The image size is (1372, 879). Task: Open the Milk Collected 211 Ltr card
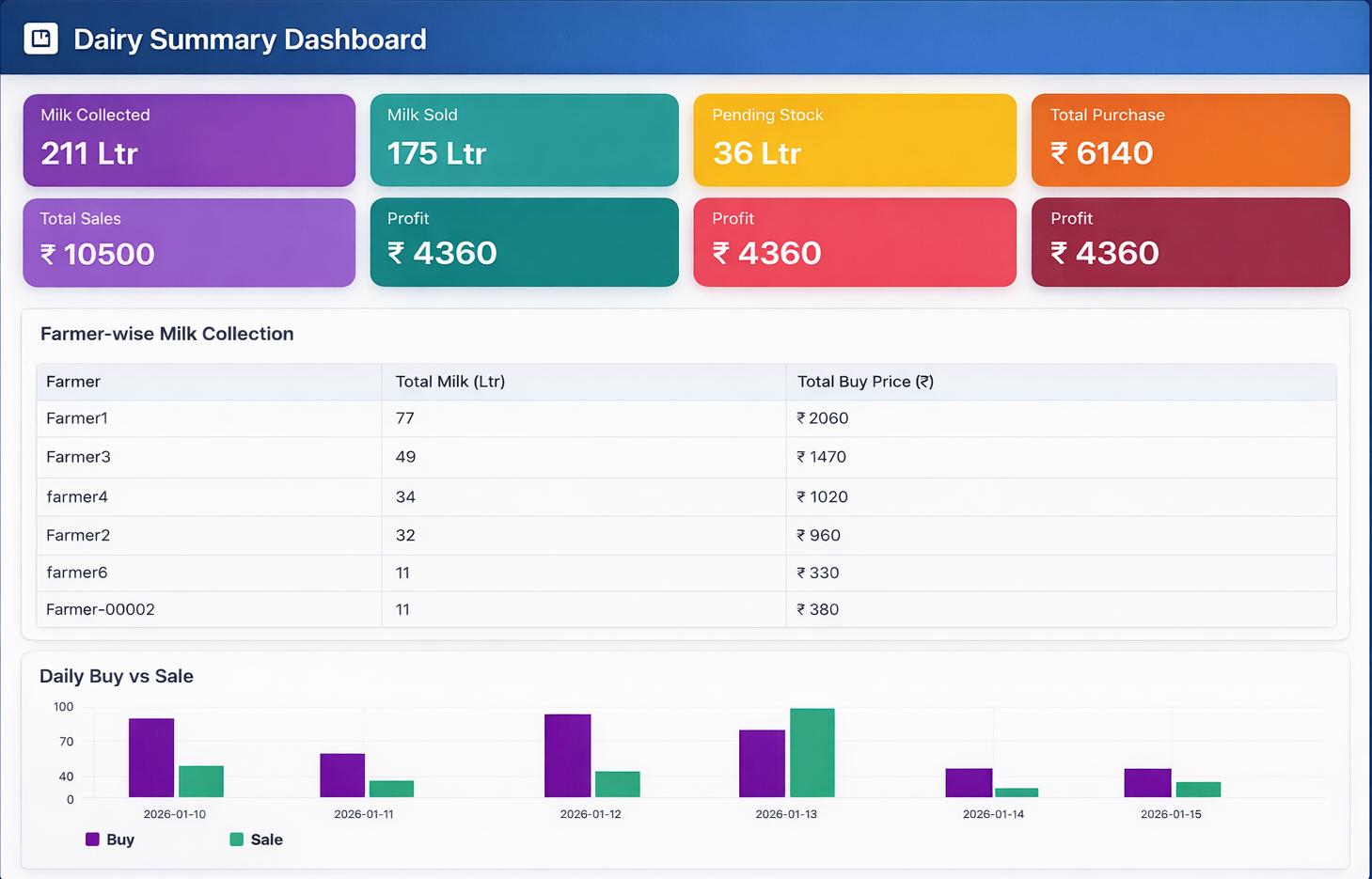coord(189,140)
